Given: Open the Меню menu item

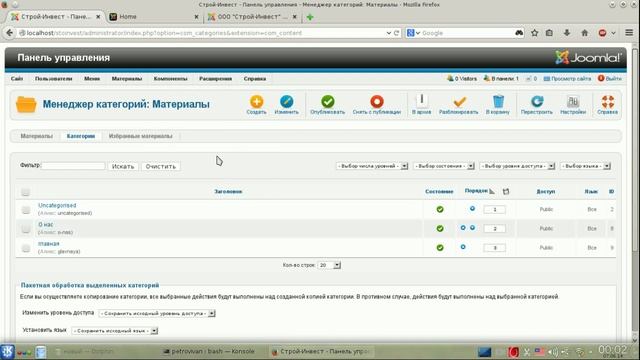Looking at the screenshot, I should click(92, 78).
